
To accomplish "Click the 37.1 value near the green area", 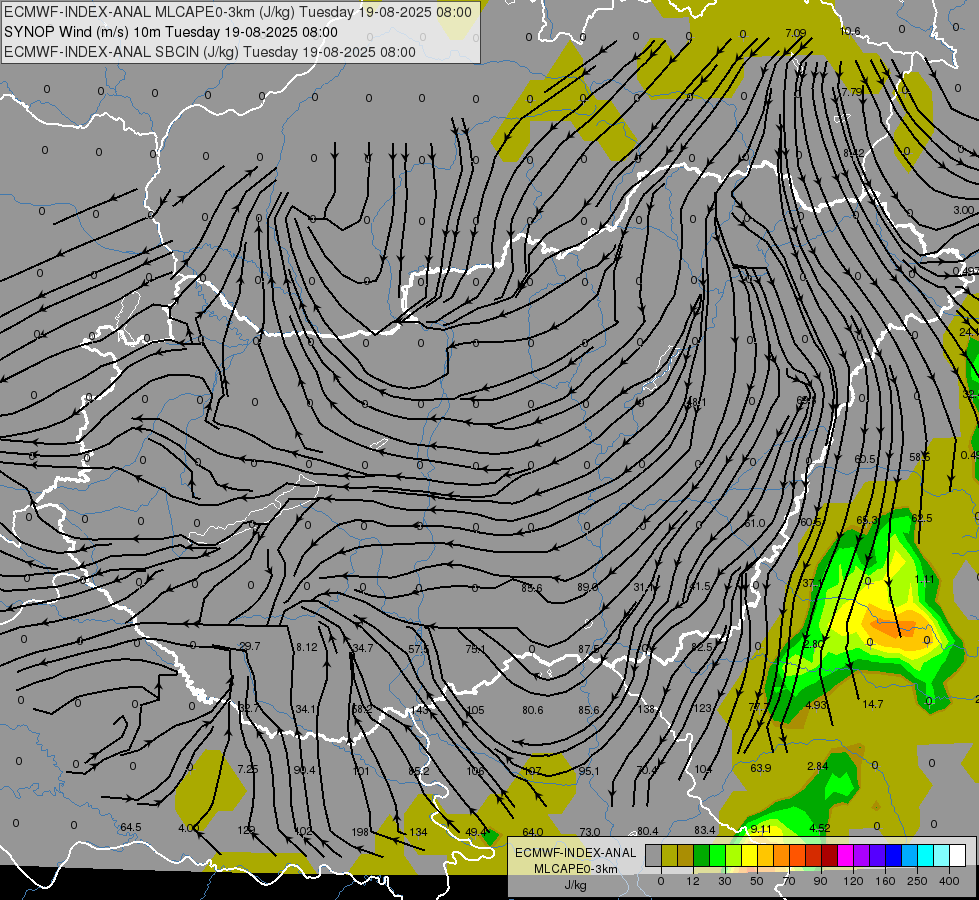I will pyautogui.click(x=812, y=583).
